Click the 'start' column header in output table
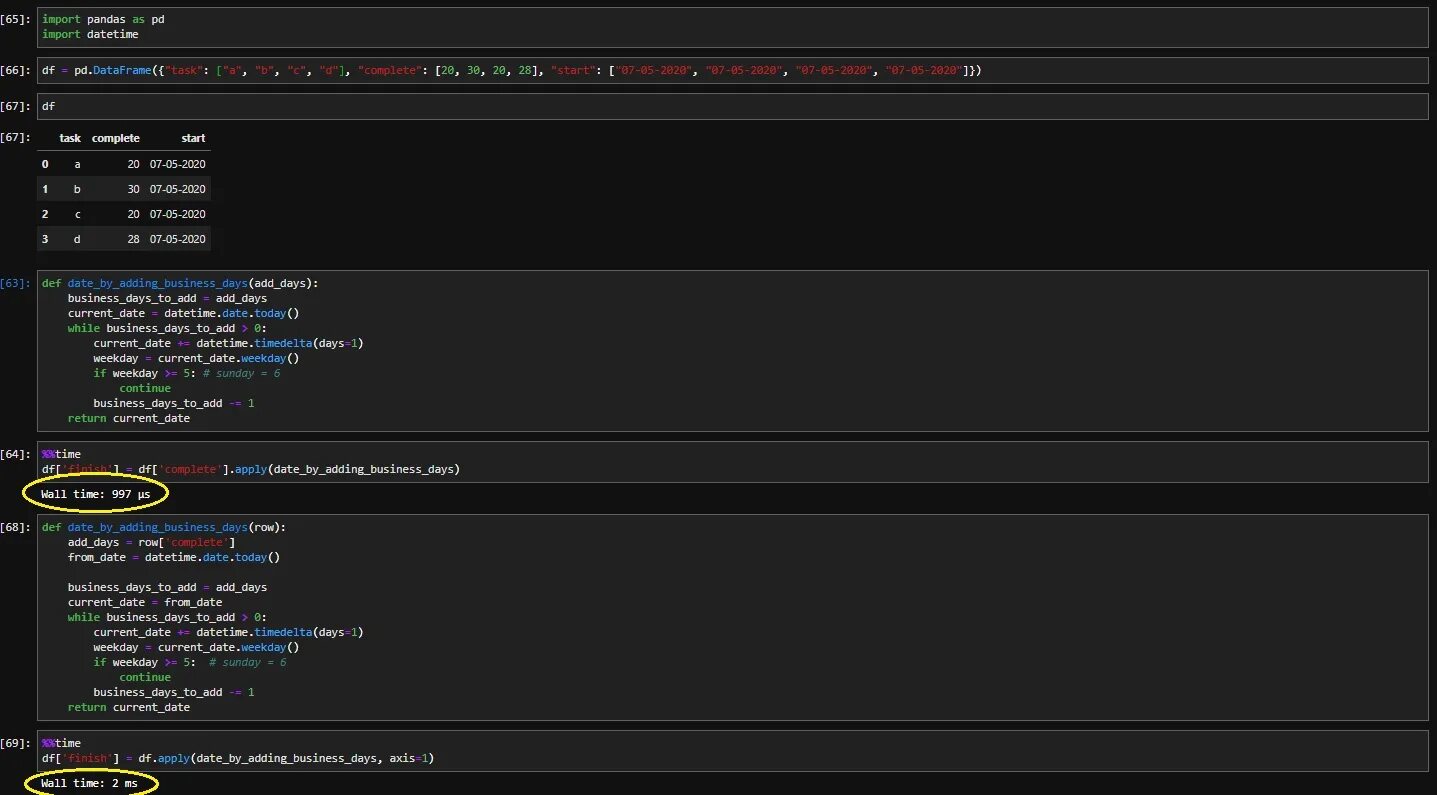The width and height of the screenshot is (1437, 795). [193, 138]
